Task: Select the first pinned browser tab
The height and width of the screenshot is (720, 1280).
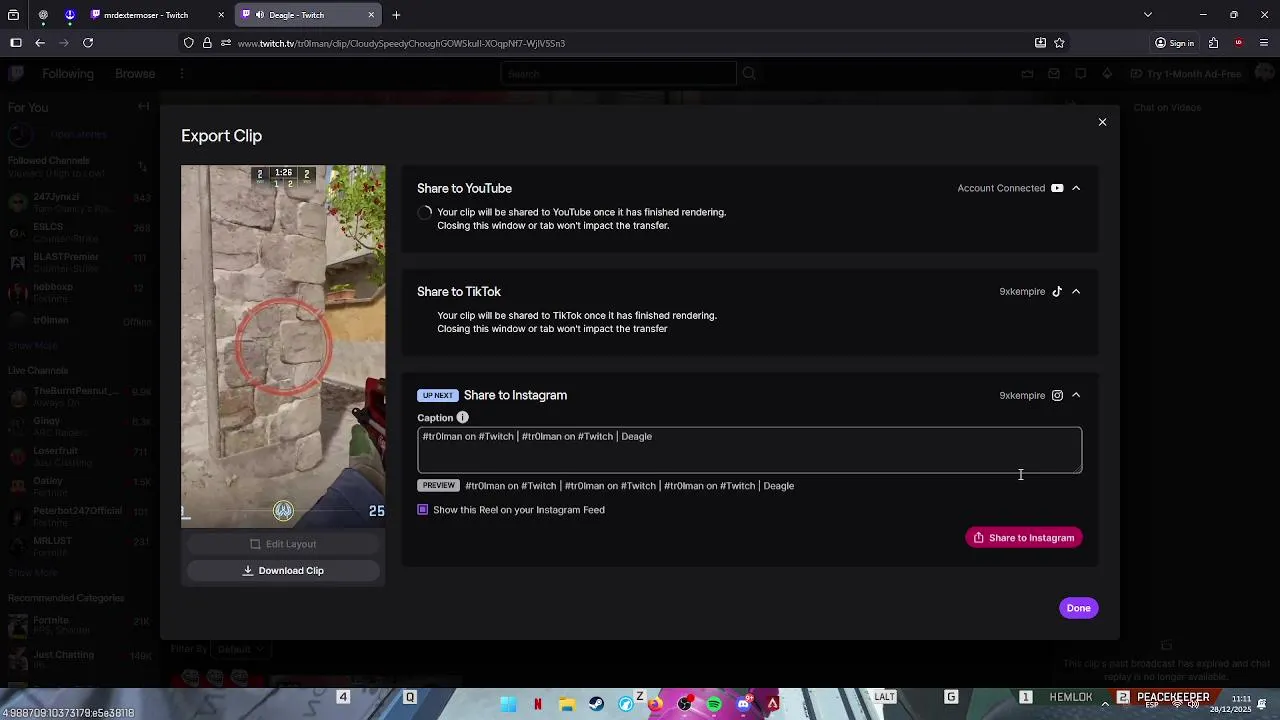Action: tap(43, 15)
